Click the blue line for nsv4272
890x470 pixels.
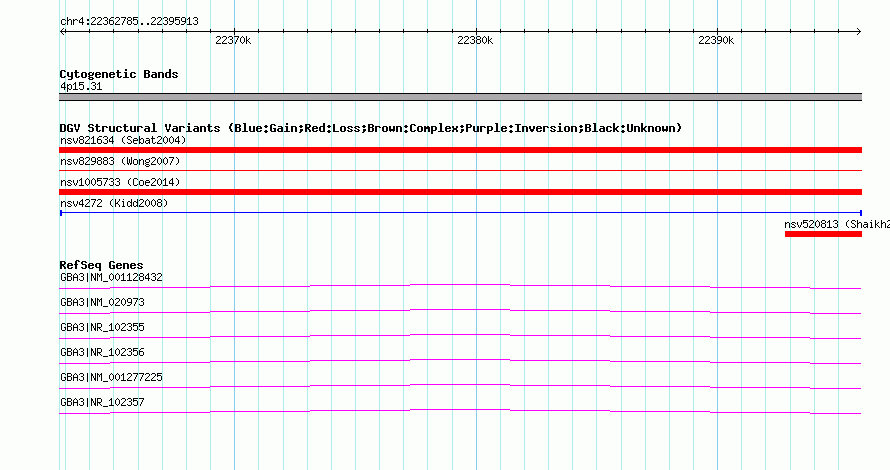(460, 213)
